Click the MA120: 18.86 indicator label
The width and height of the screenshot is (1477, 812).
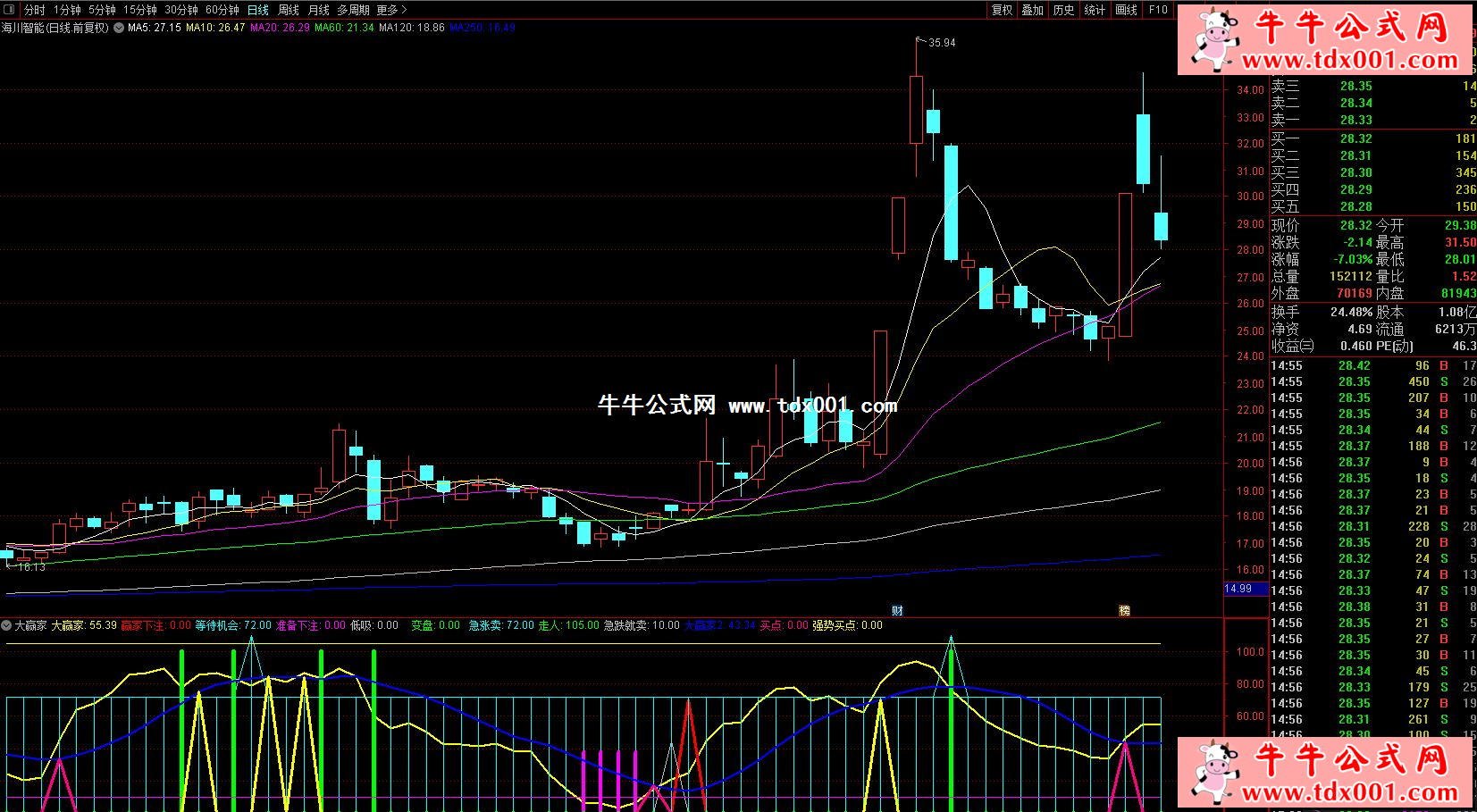pyautogui.click(x=412, y=28)
